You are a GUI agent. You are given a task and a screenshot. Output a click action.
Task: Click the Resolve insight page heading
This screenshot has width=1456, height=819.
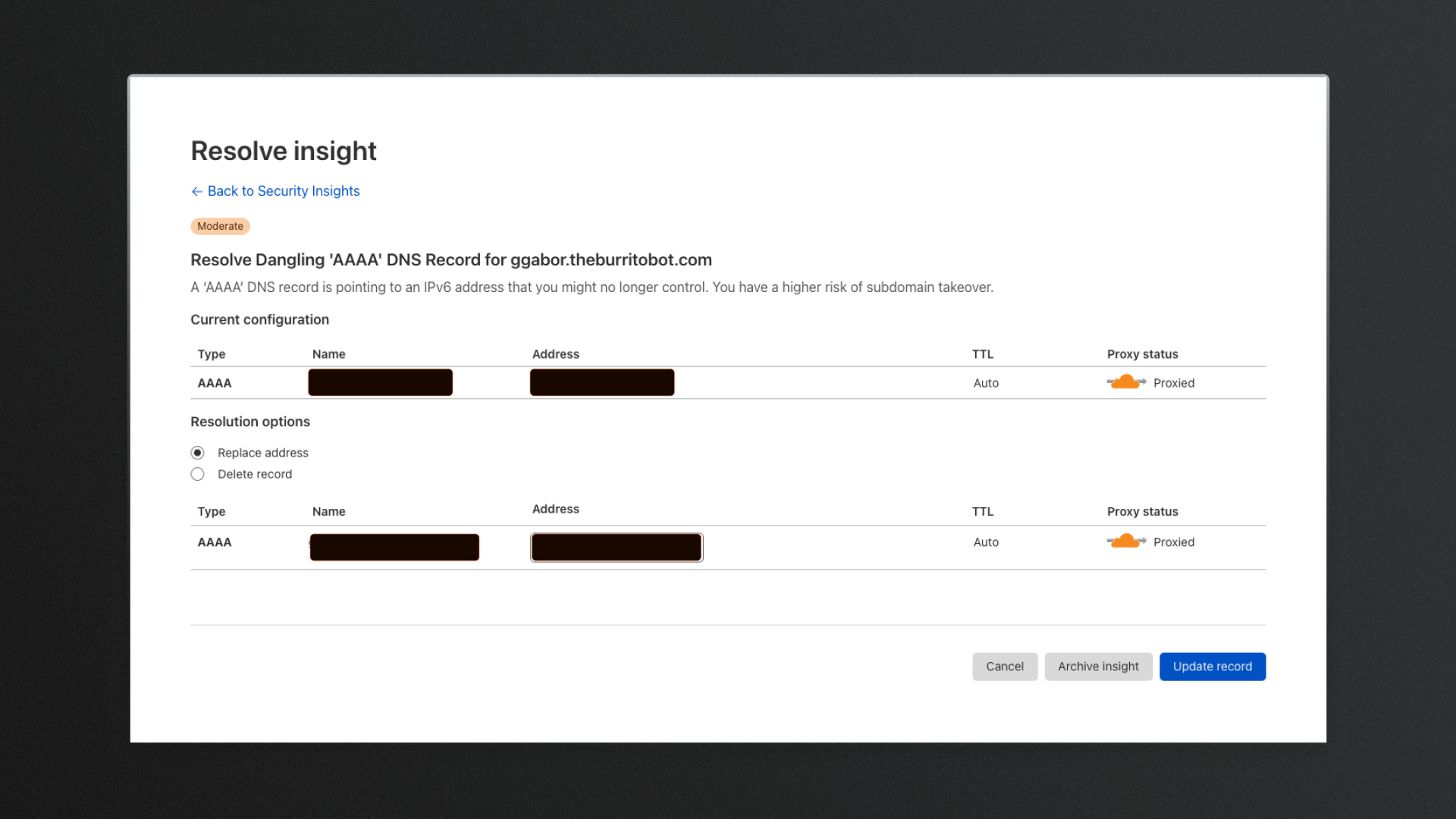tap(284, 151)
